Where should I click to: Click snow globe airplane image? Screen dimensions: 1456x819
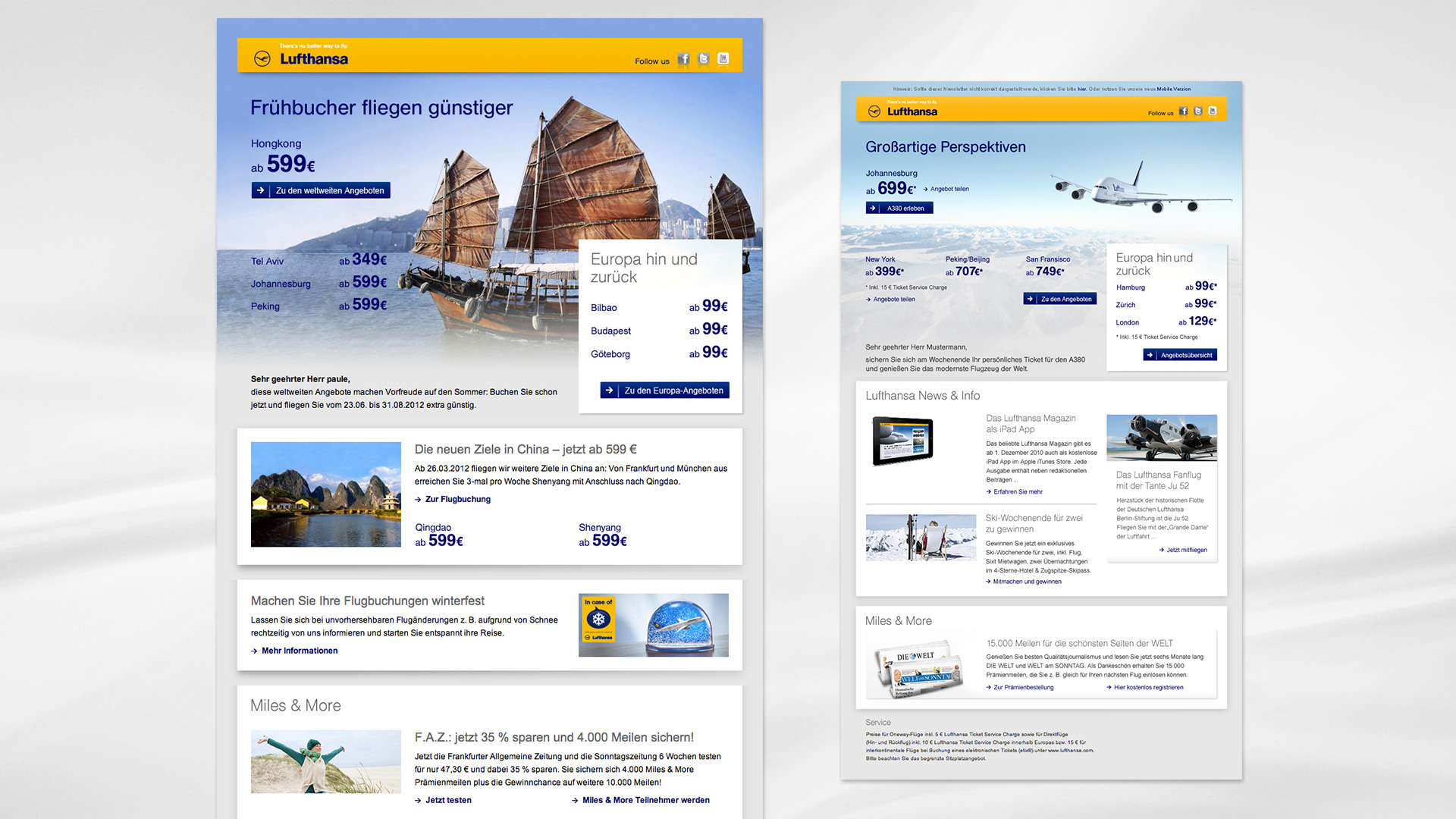coord(654,625)
